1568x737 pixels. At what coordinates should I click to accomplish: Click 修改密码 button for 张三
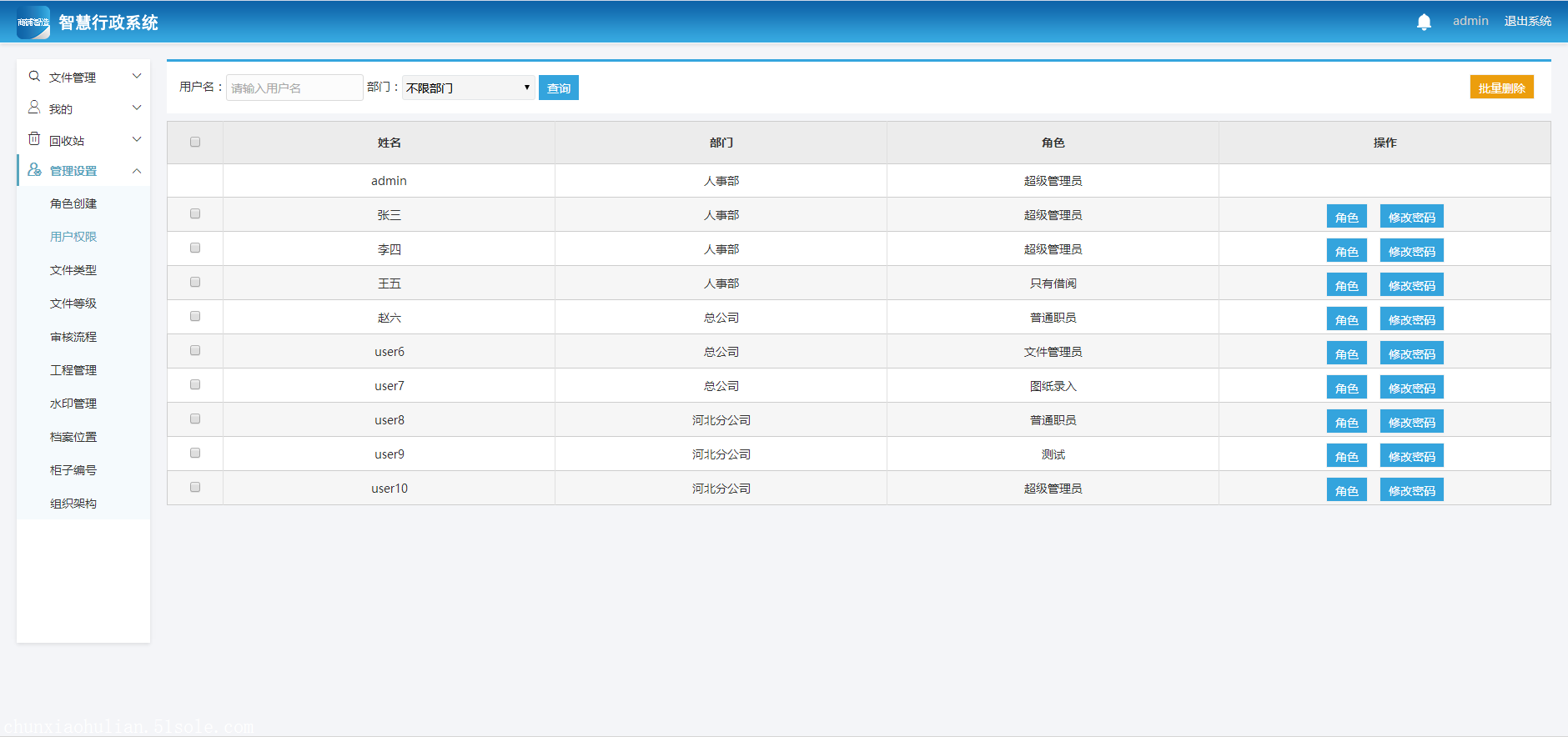1411,217
